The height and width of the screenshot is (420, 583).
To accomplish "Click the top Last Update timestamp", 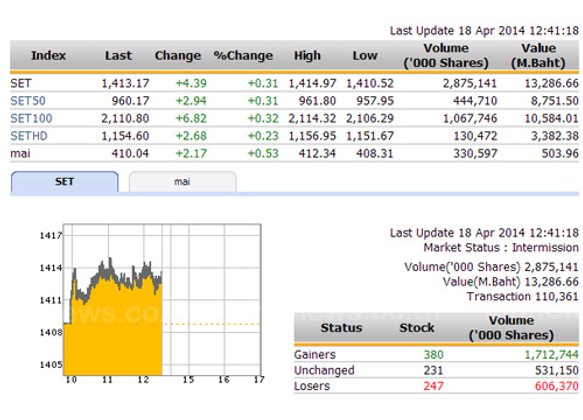I will coord(484,30).
